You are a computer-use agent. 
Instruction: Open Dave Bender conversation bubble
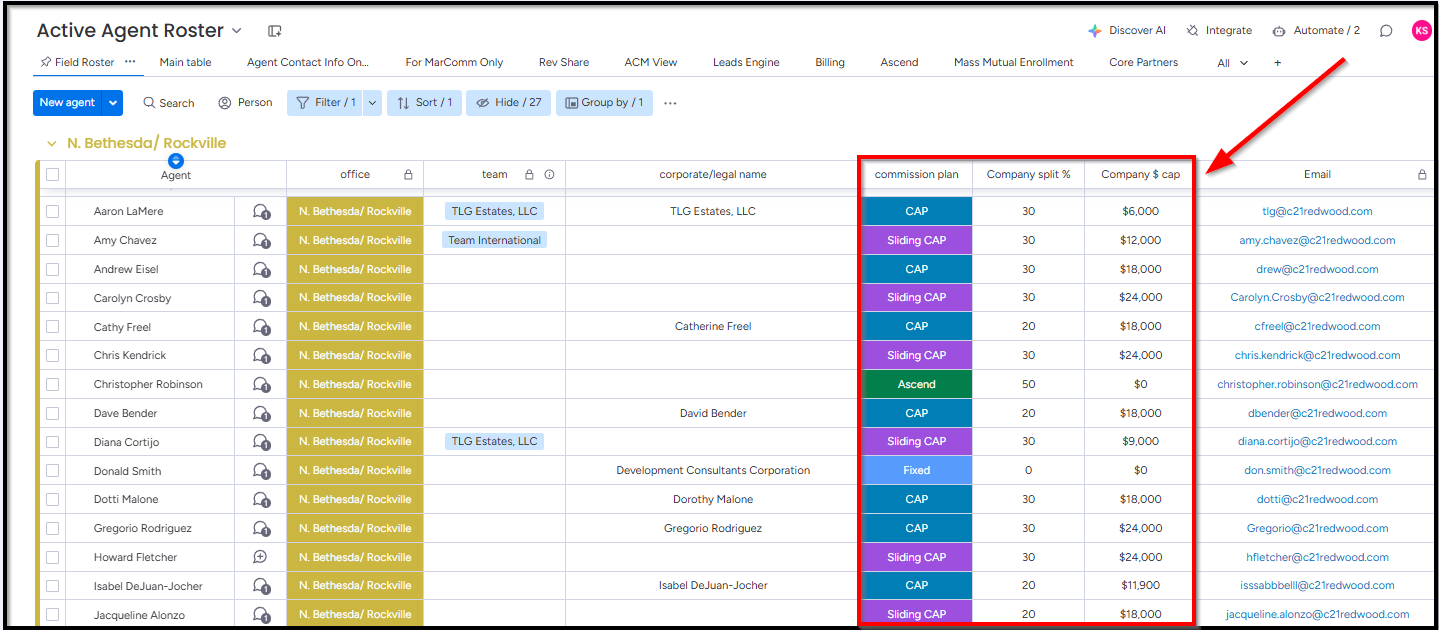(x=261, y=413)
